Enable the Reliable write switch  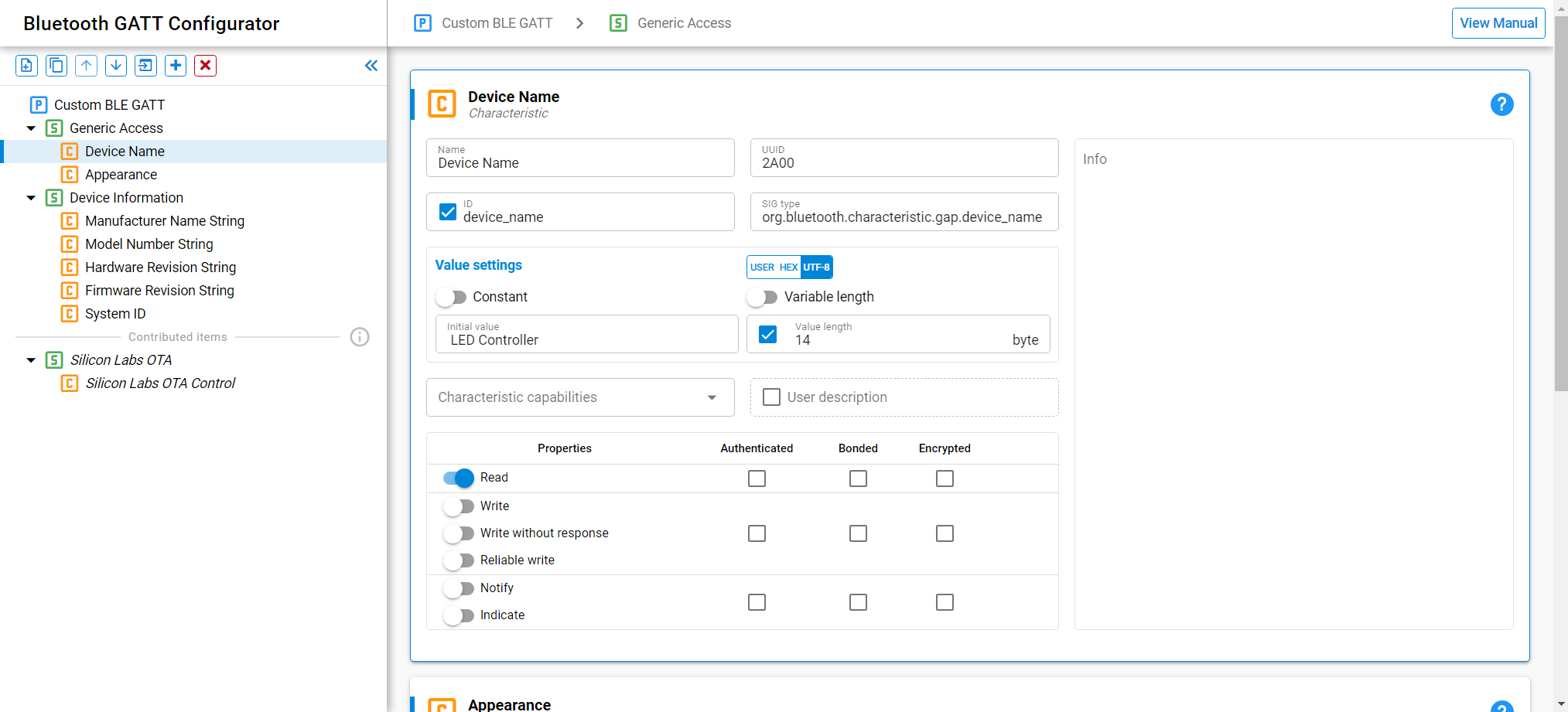click(459, 560)
